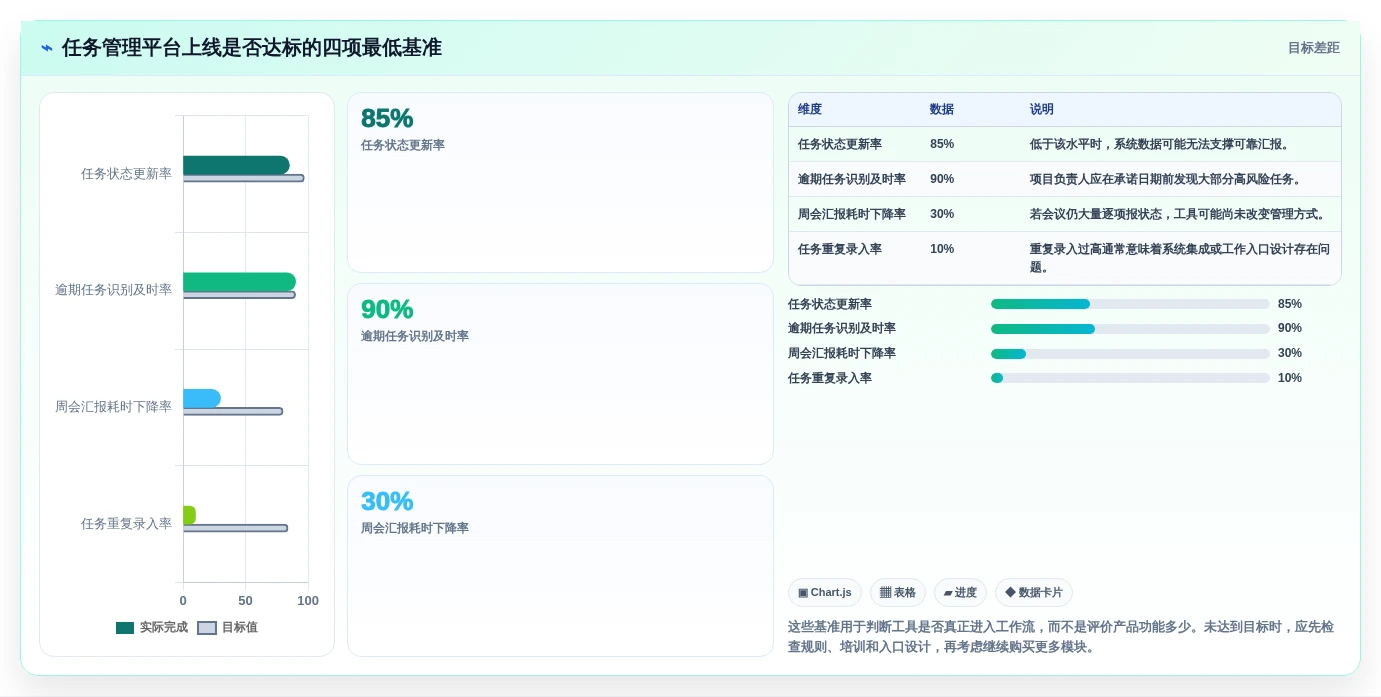The height and width of the screenshot is (697, 1381).
Task: Toggle the 目标值 legend entry
Action: [227, 628]
